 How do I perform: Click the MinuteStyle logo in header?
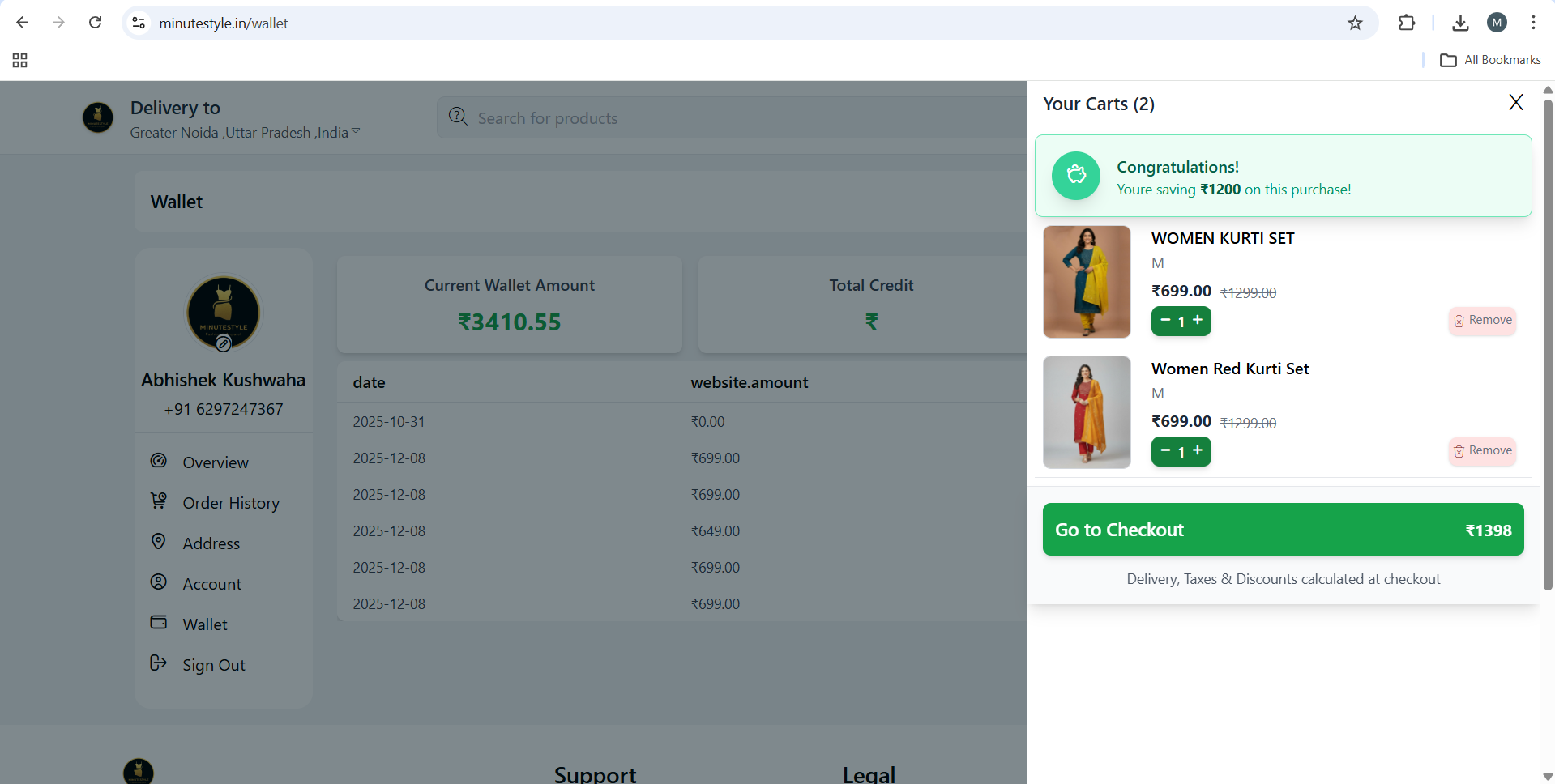tap(98, 117)
